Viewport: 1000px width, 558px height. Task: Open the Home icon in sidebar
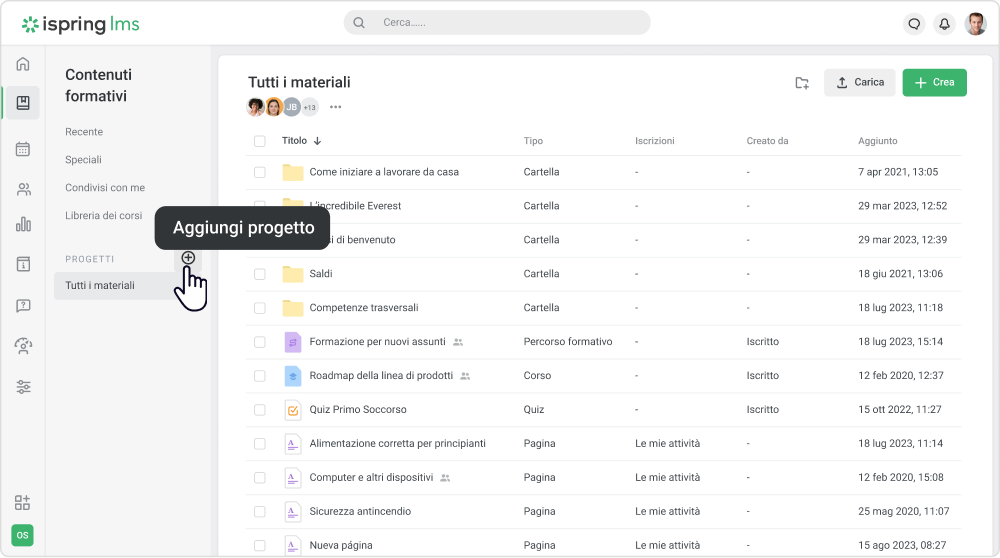click(x=23, y=65)
